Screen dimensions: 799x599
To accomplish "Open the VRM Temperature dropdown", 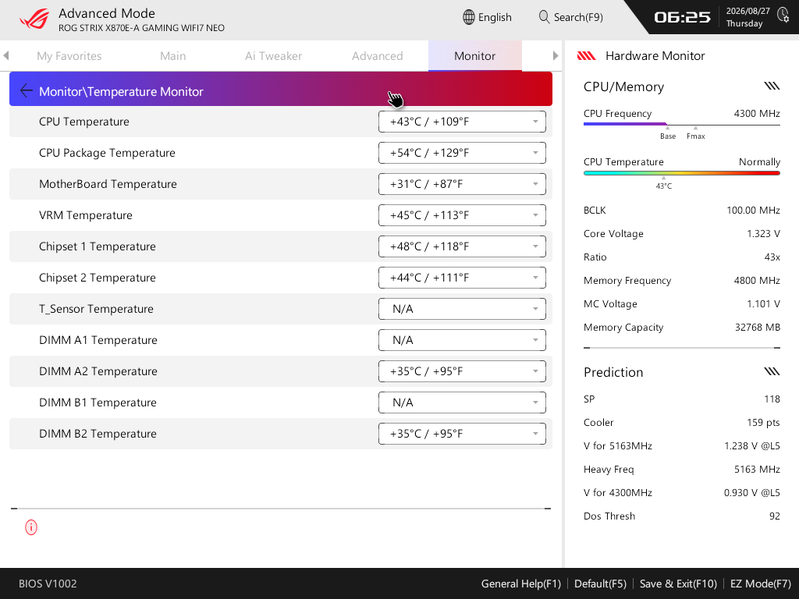I will coord(462,215).
